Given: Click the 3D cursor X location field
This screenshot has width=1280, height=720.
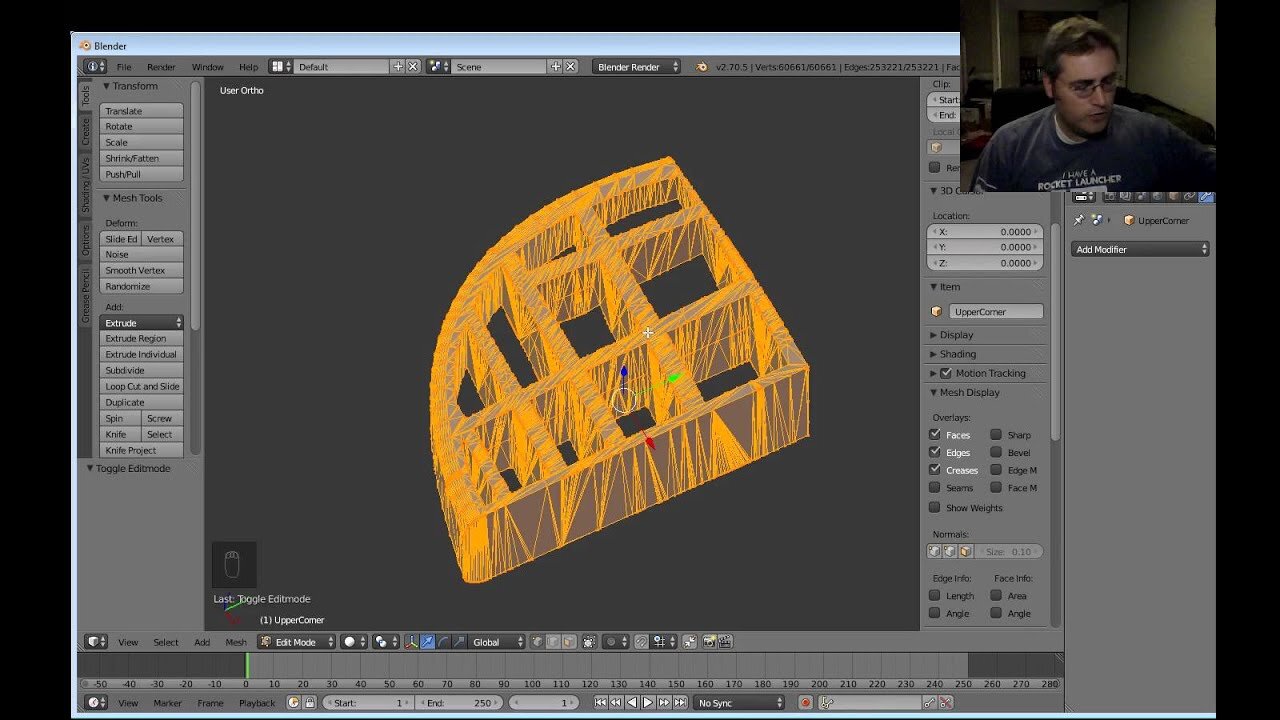Looking at the screenshot, I should tap(985, 231).
